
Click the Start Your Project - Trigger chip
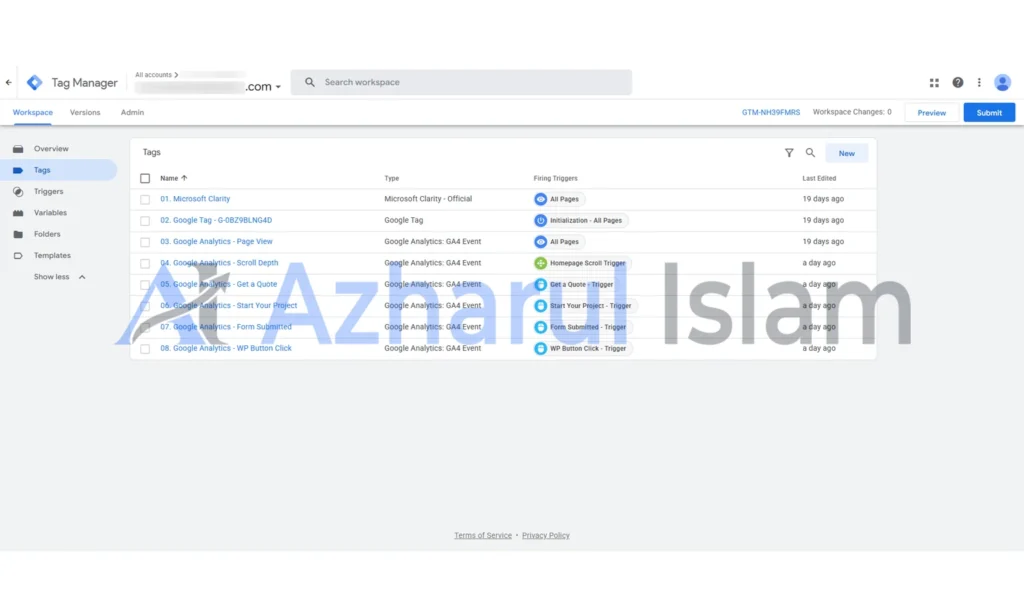tap(584, 306)
